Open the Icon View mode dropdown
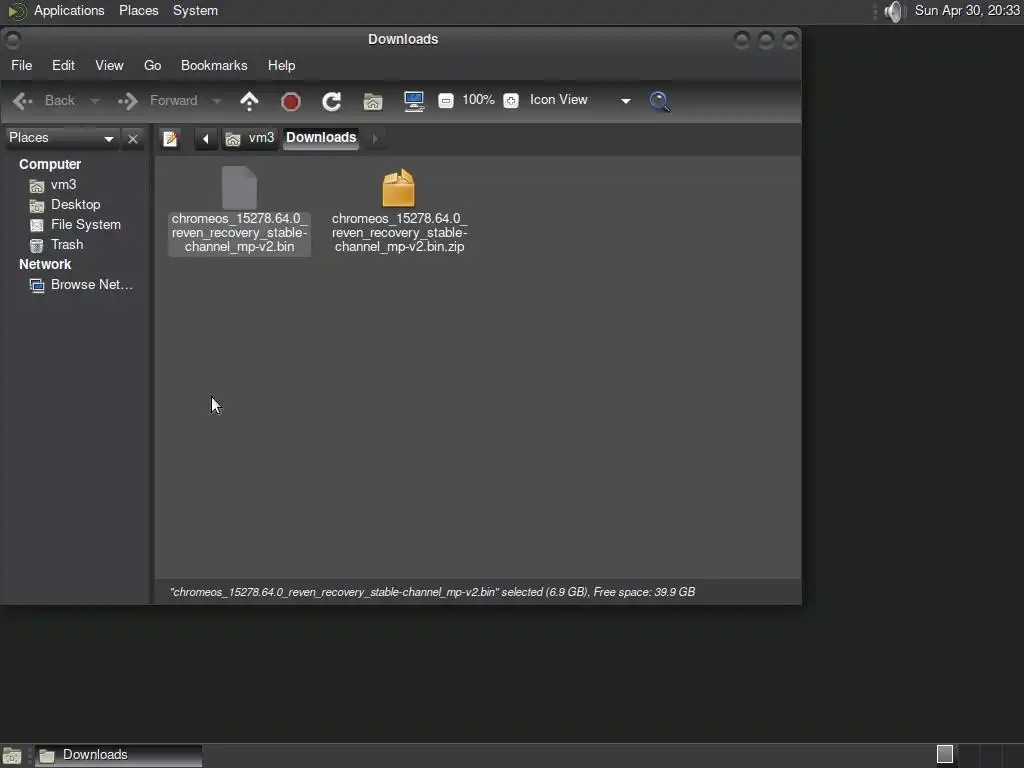 pyautogui.click(x=580, y=100)
